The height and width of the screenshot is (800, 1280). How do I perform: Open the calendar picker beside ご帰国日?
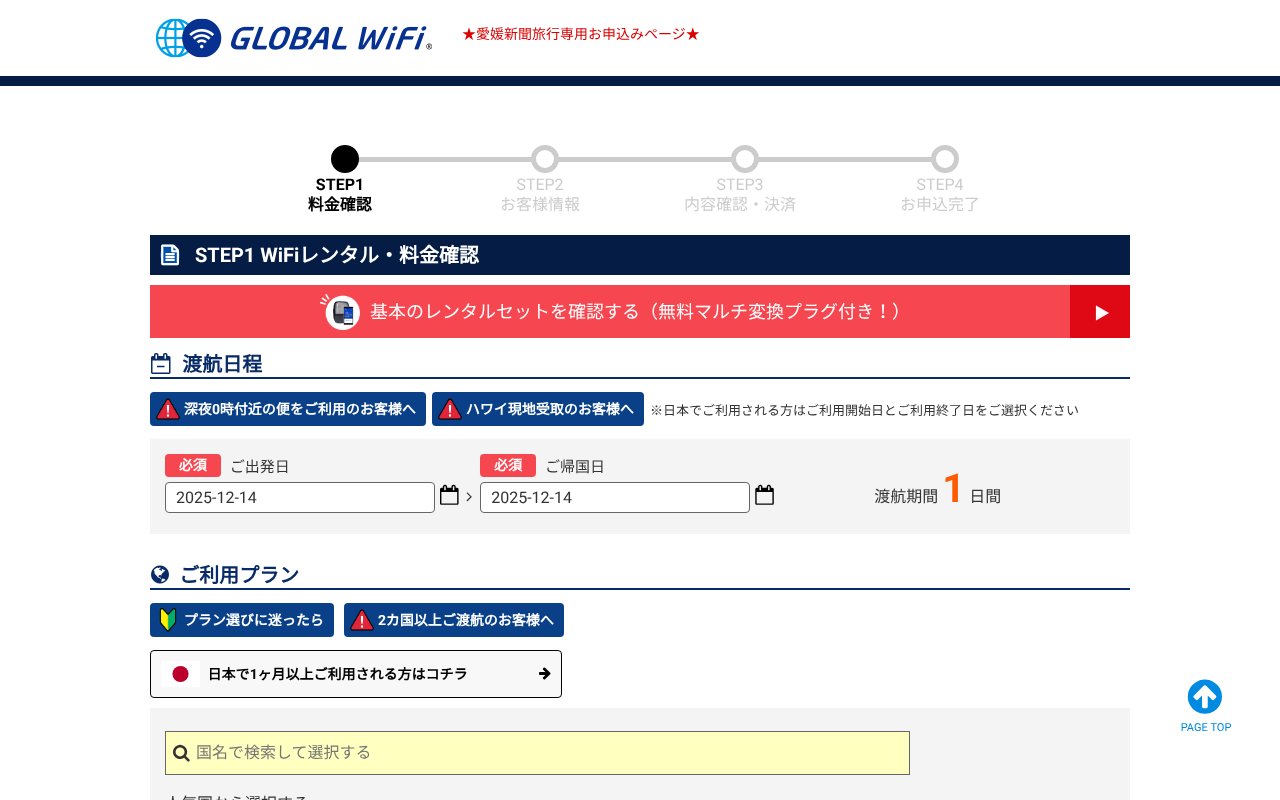[764, 494]
